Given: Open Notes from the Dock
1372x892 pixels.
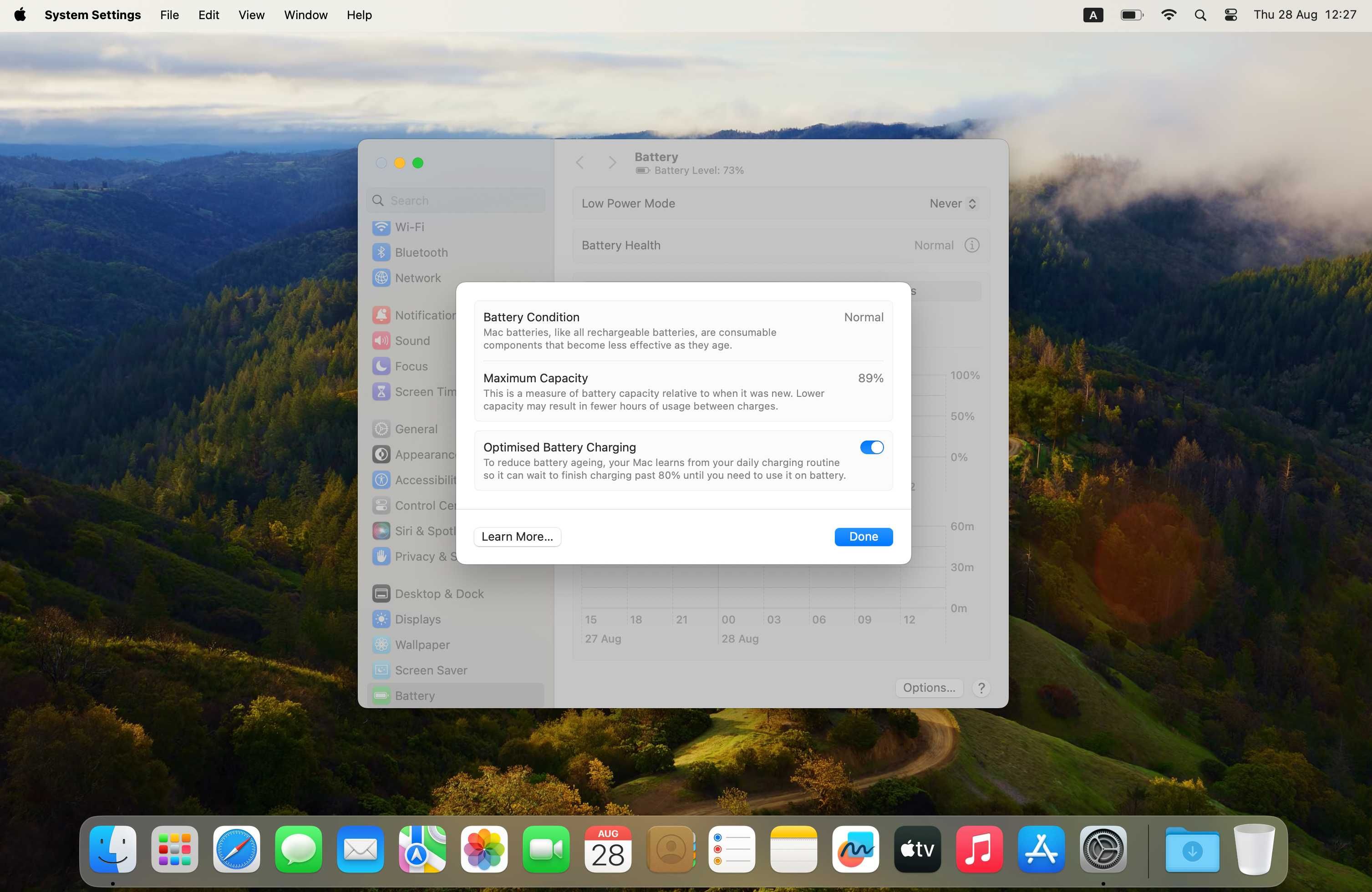Looking at the screenshot, I should (x=793, y=849).
